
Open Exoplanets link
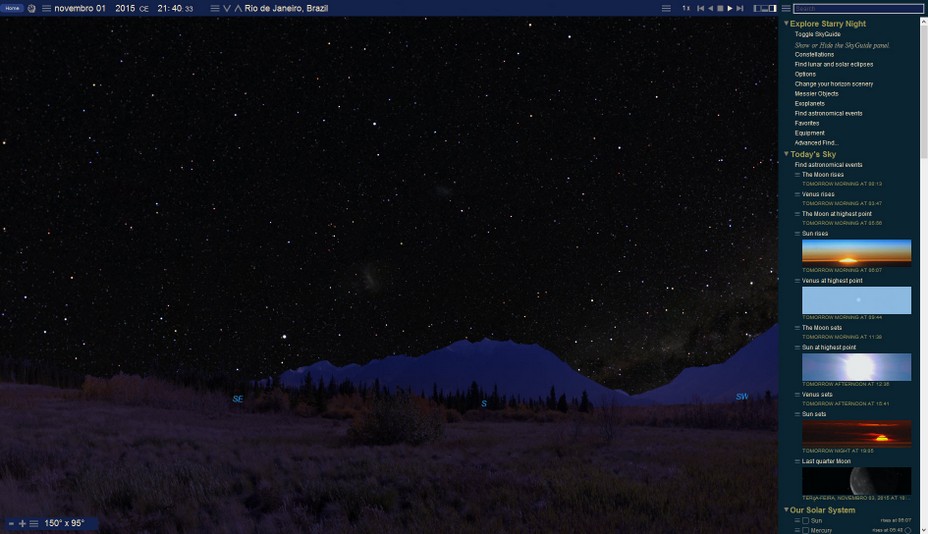[809, 104]
